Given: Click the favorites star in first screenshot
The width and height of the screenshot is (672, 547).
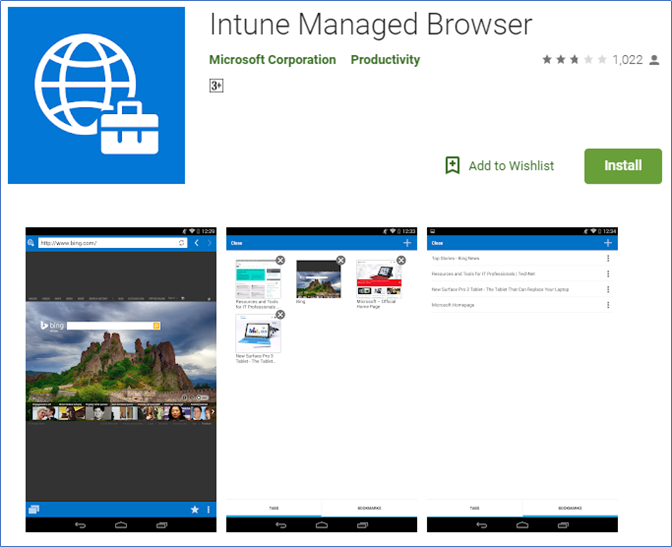Looking at the screenshot, I should 195,509.
